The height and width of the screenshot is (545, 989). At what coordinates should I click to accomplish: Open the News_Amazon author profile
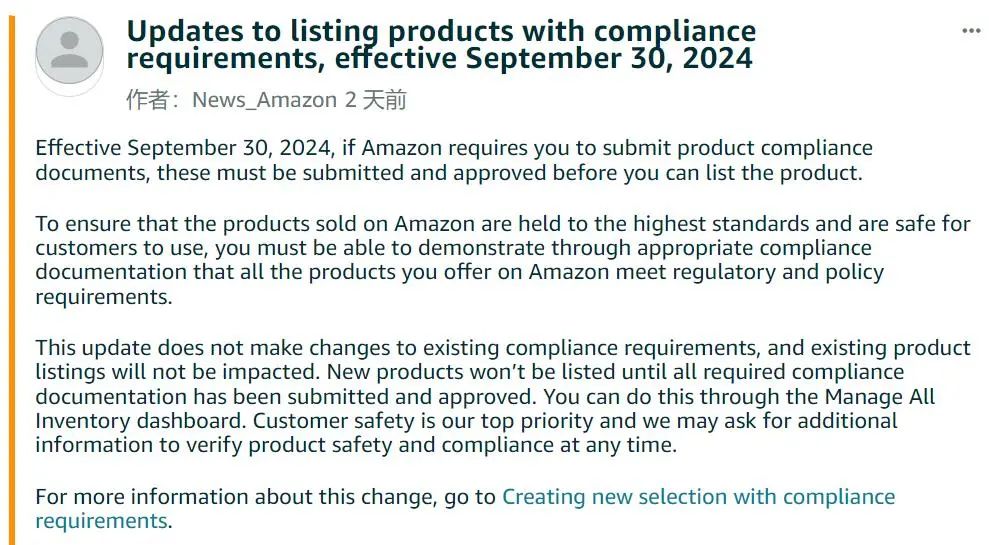(x=264, y=100)
